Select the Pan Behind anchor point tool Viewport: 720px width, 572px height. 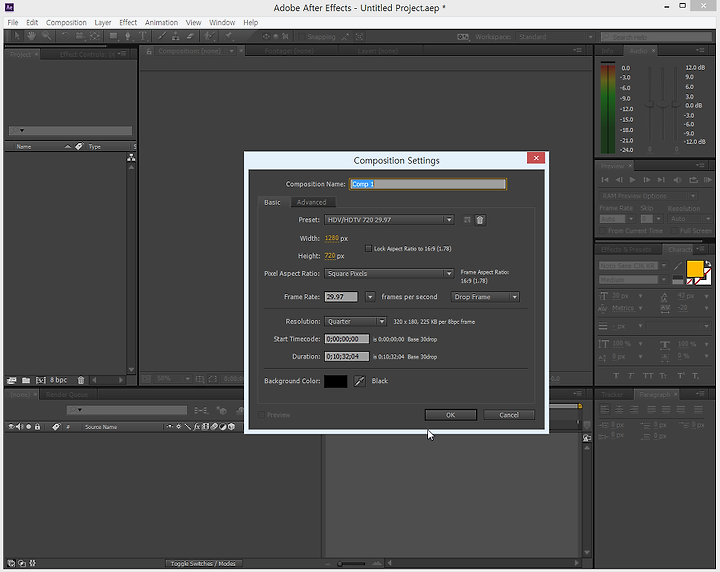pos(95,36)
